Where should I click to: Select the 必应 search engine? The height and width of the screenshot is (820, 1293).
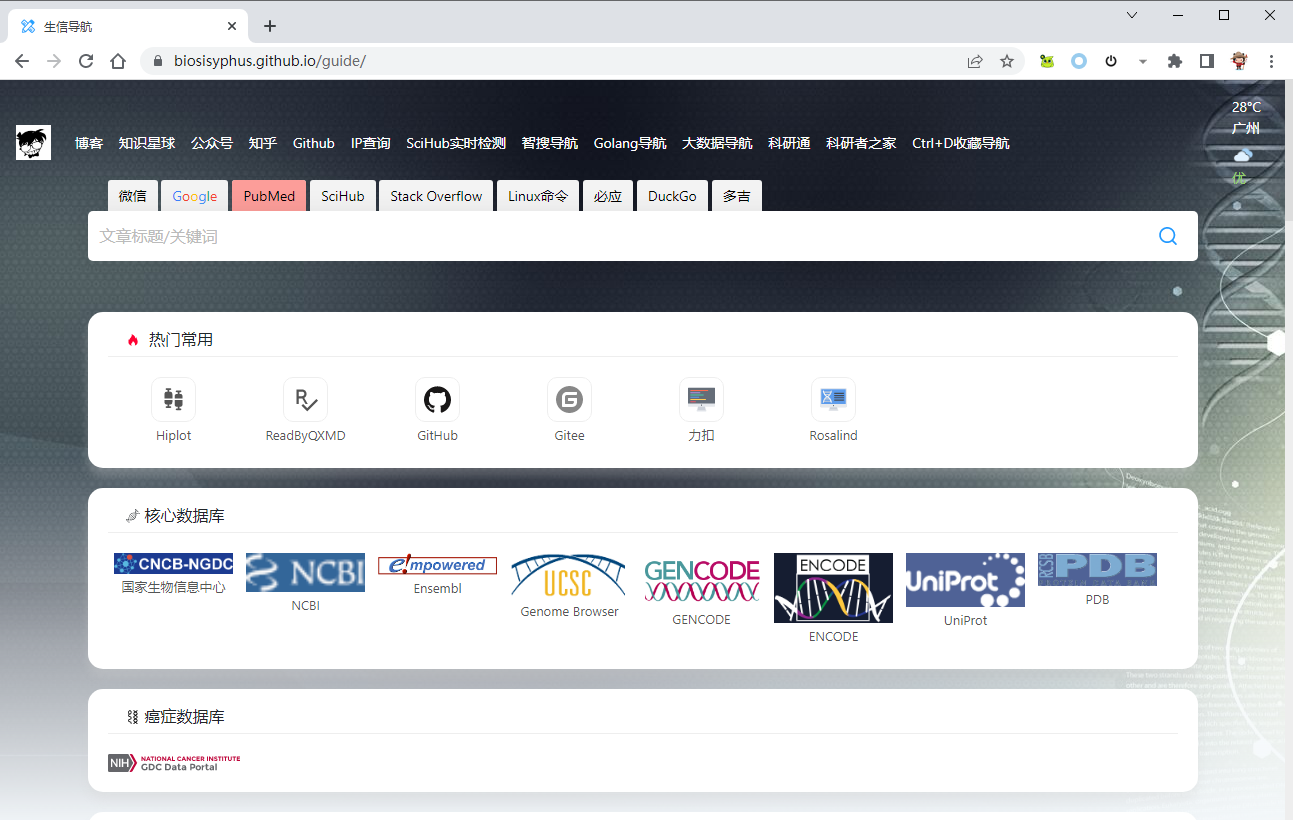[x=607, y=195]
